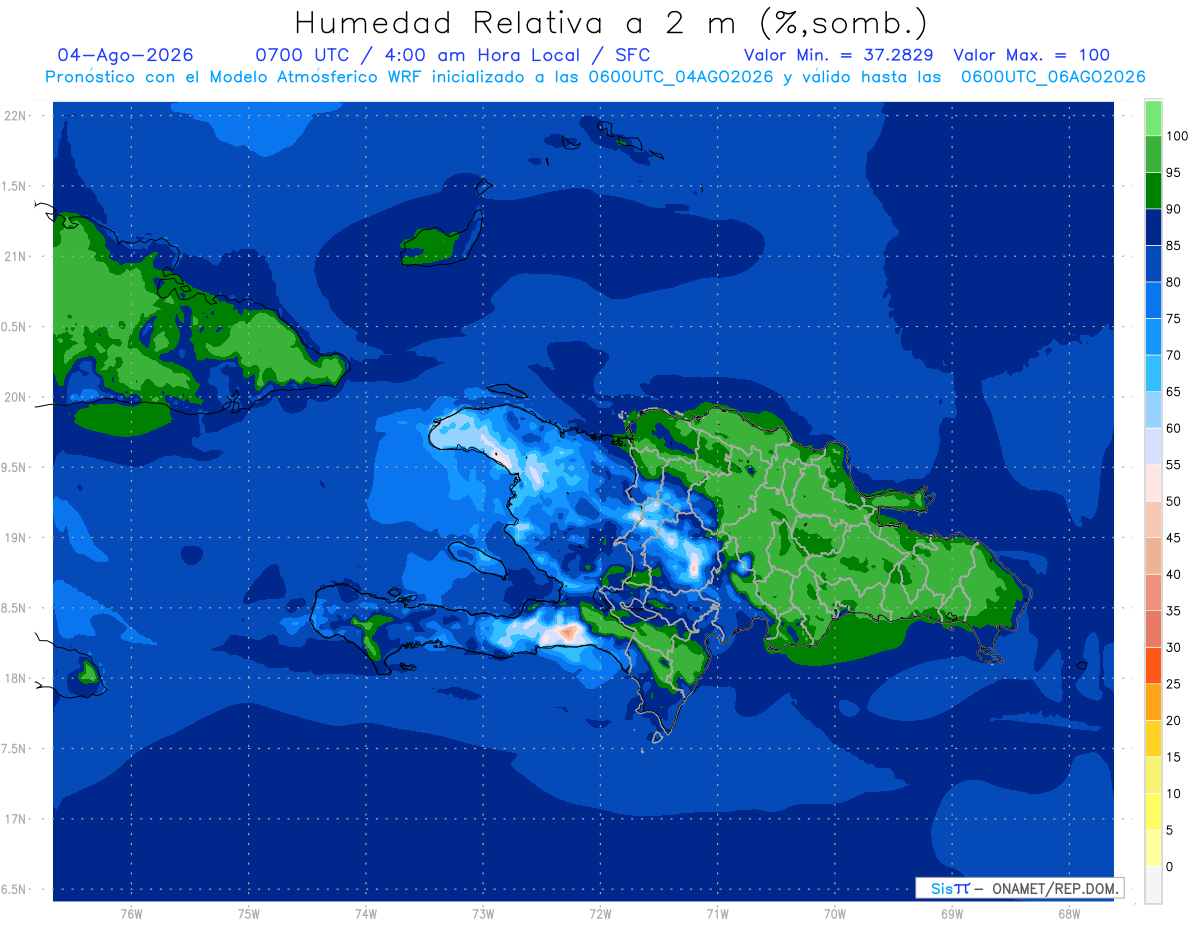The height and width of the screenshot is (927, 1200).
Task: Click the 21N latitude label
Action: (16, 257)
